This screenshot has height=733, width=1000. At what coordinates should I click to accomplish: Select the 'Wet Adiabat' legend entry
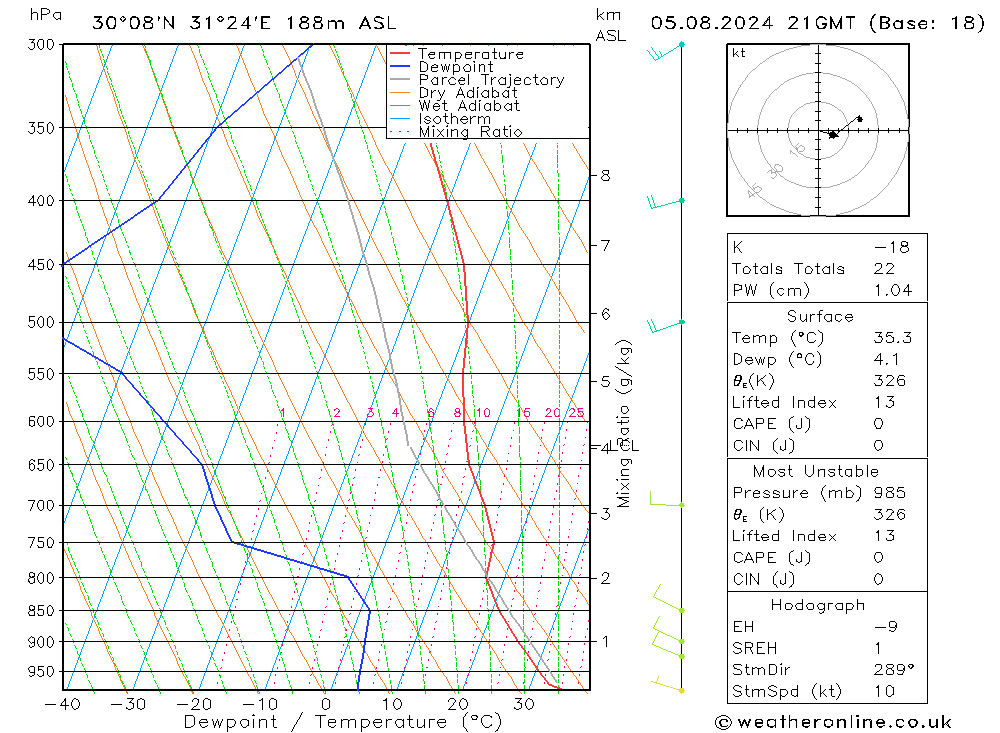point(469,106)
